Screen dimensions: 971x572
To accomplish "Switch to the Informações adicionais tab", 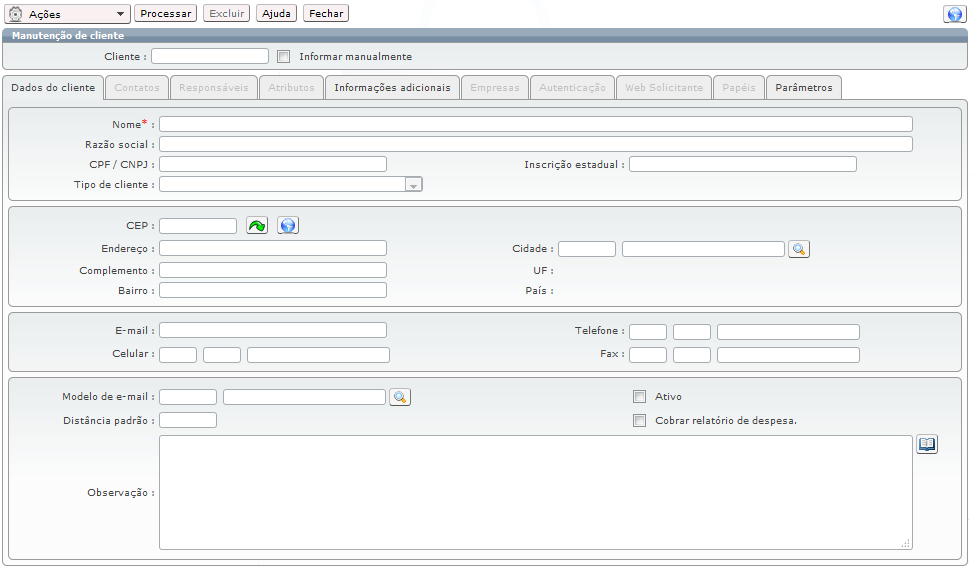I will [392, 88].
